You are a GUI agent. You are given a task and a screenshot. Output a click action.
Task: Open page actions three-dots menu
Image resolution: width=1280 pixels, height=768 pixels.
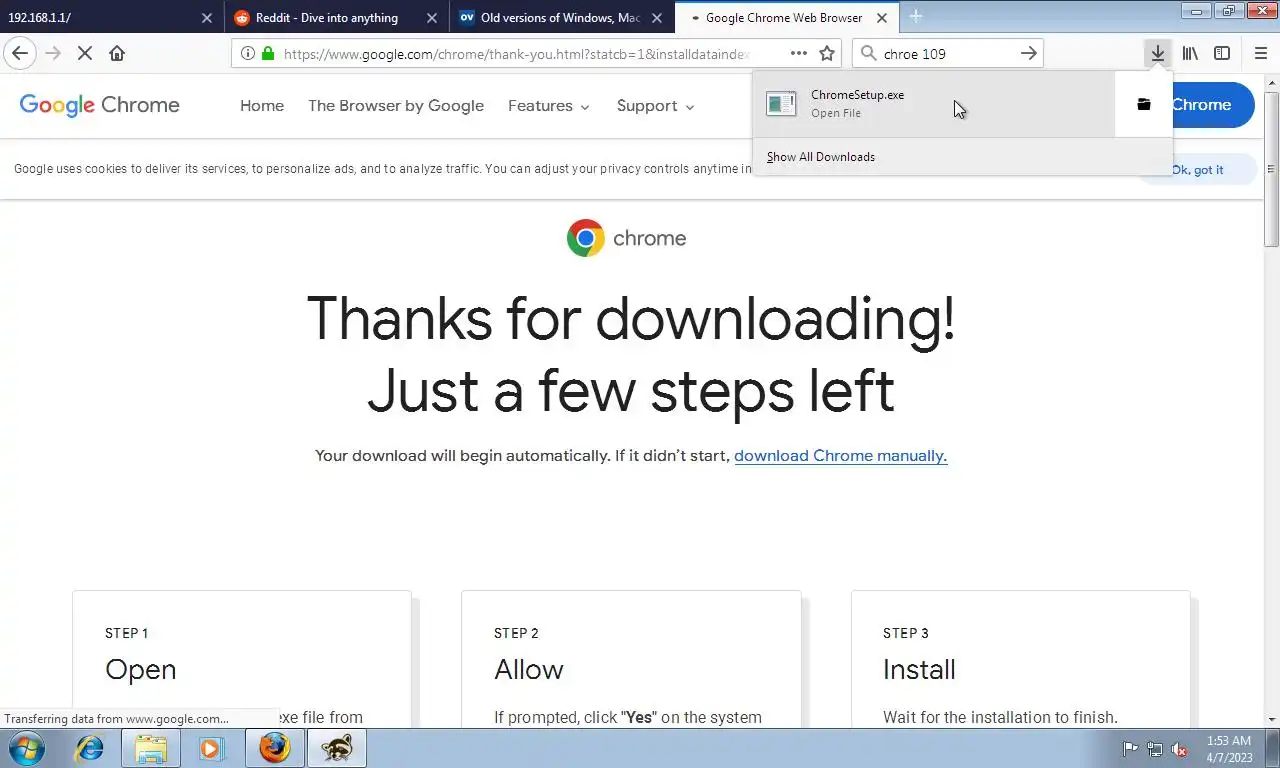[798, 54]
